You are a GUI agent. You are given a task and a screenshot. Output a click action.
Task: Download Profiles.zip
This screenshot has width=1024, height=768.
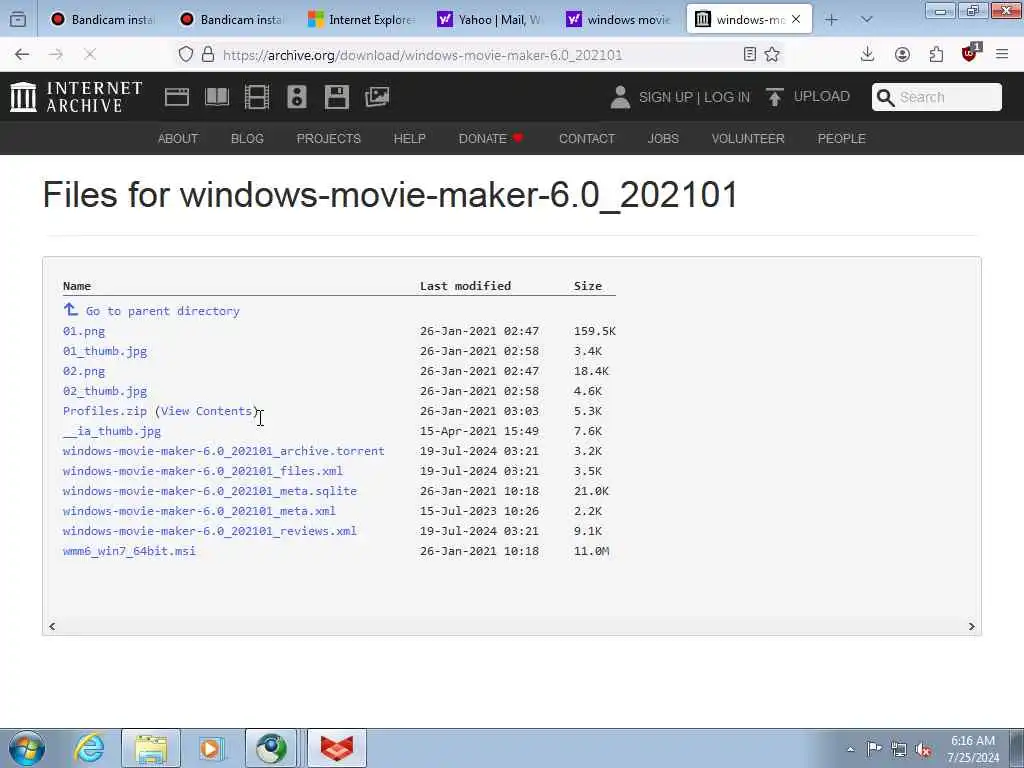tap(104, 411)
